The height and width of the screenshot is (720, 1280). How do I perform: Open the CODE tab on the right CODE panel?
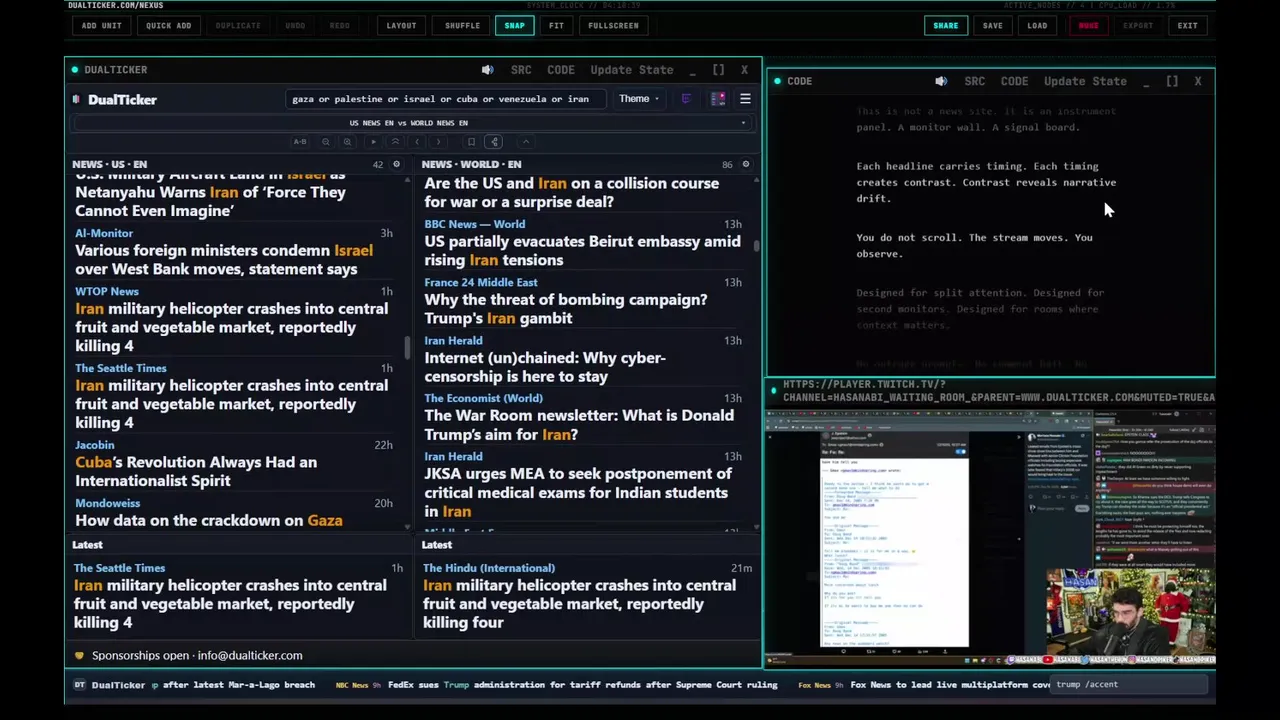click(x=1014, y=81)
